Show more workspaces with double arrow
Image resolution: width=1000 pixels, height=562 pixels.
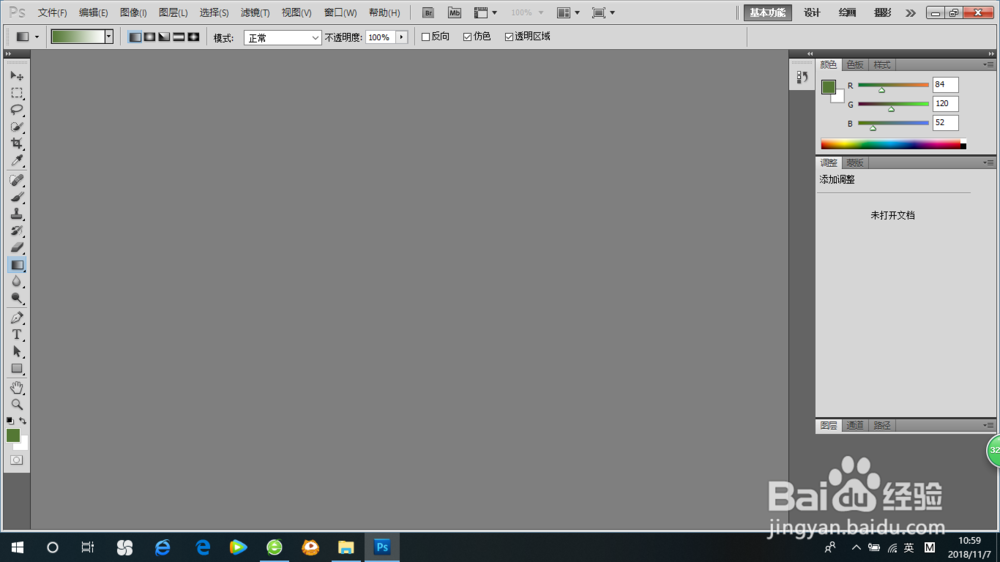(911, 13)
